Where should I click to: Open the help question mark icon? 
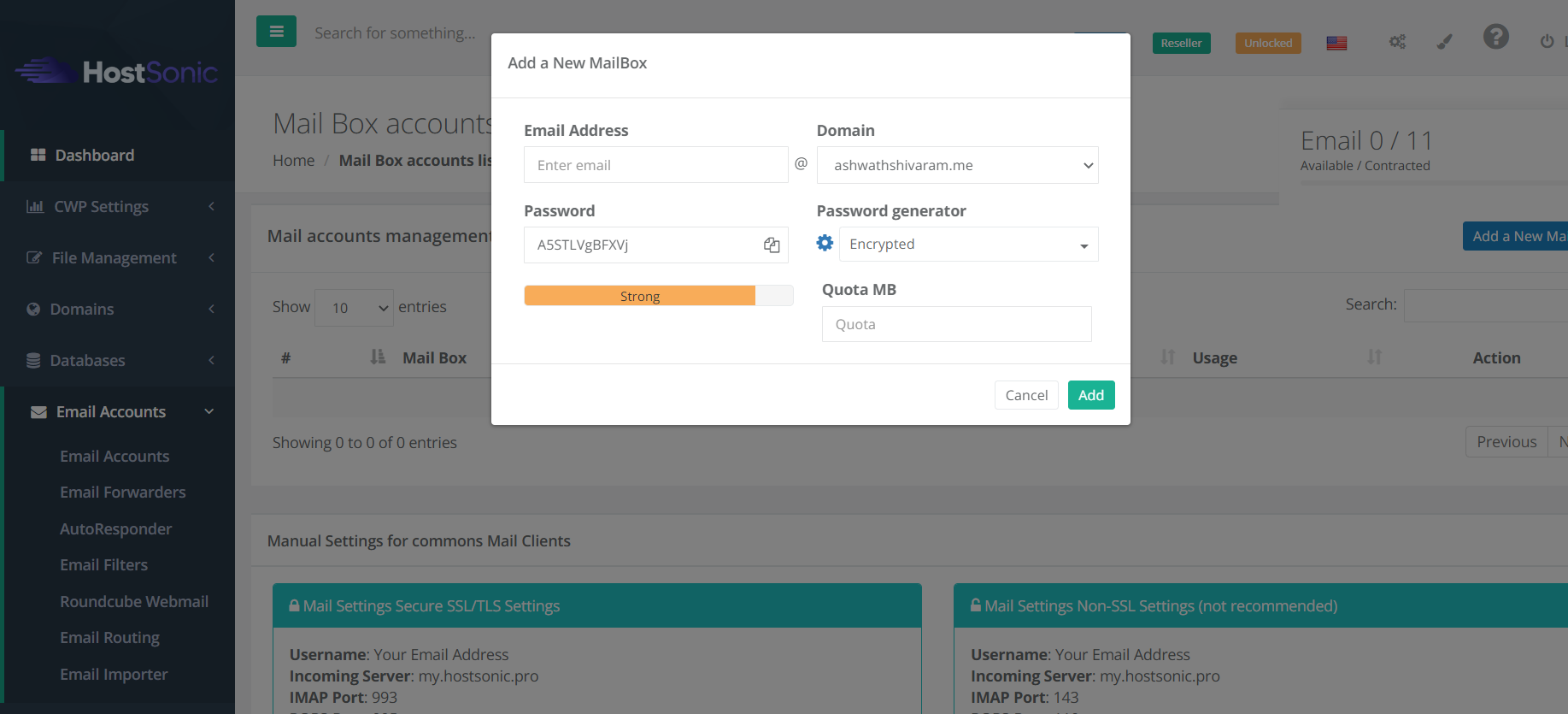1495,38
